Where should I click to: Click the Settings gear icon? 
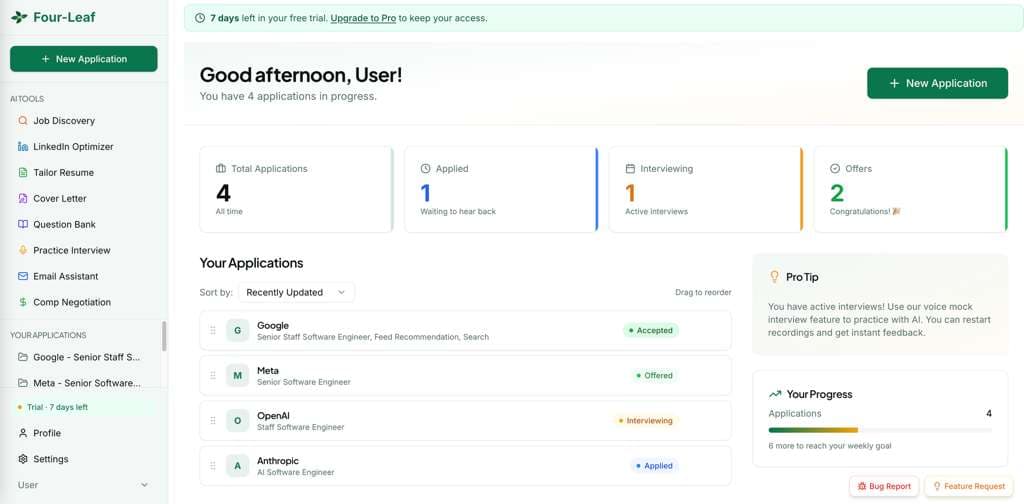point(23,459)
